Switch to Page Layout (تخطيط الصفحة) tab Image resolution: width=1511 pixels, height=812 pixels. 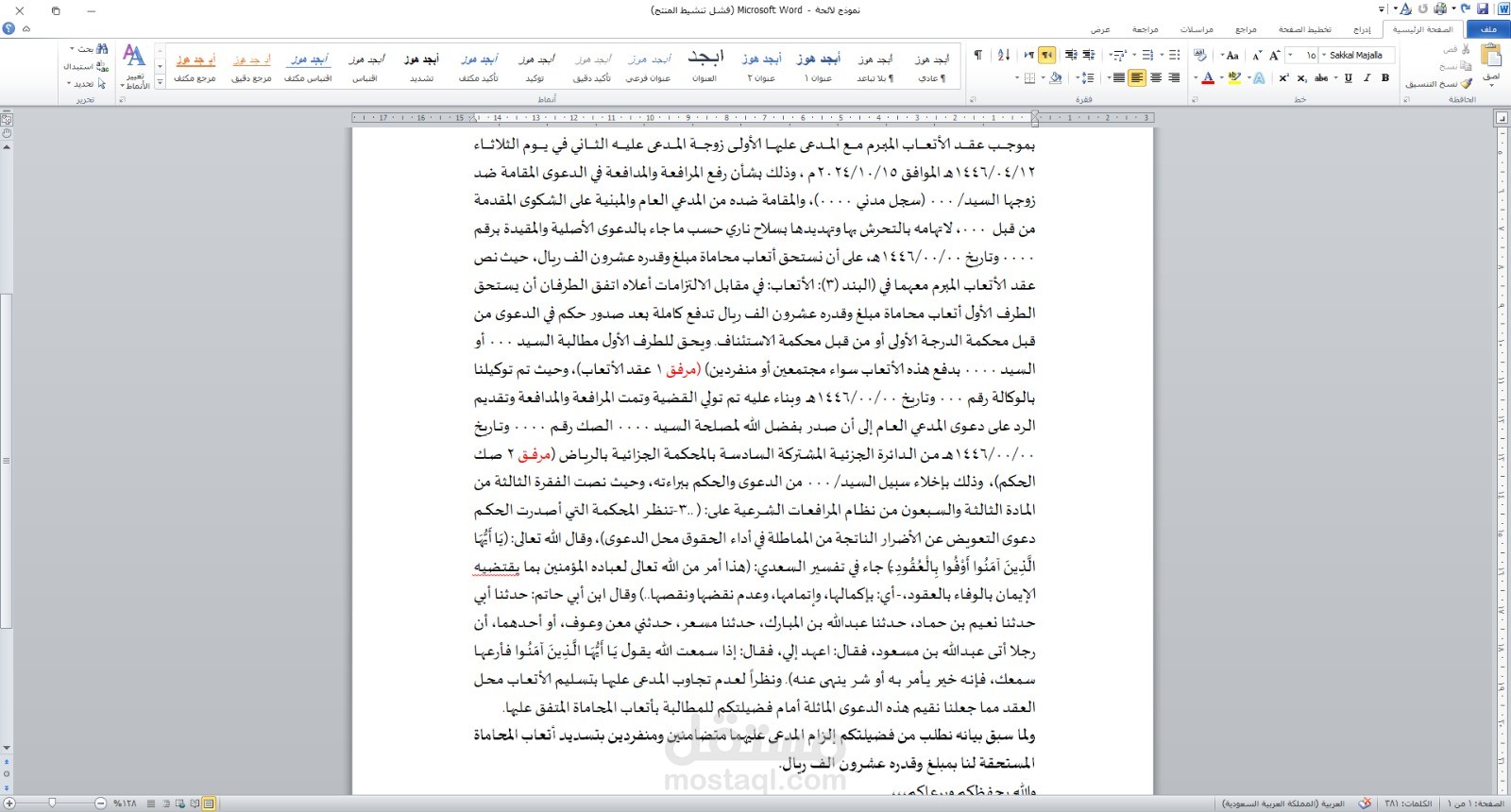tap(1304, 29)
